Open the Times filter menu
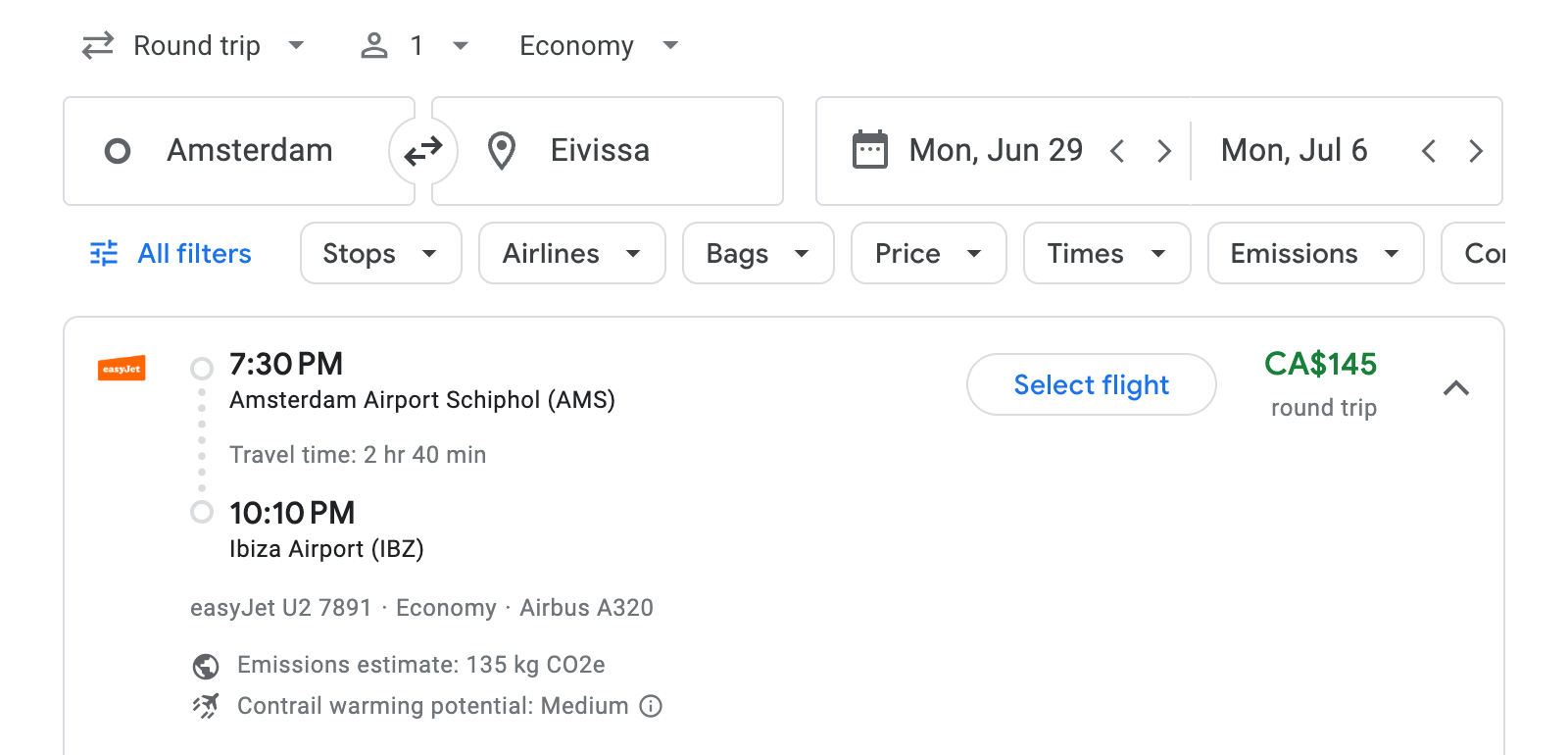This screenshot has height=755, width=1568. coord(1105,253)
